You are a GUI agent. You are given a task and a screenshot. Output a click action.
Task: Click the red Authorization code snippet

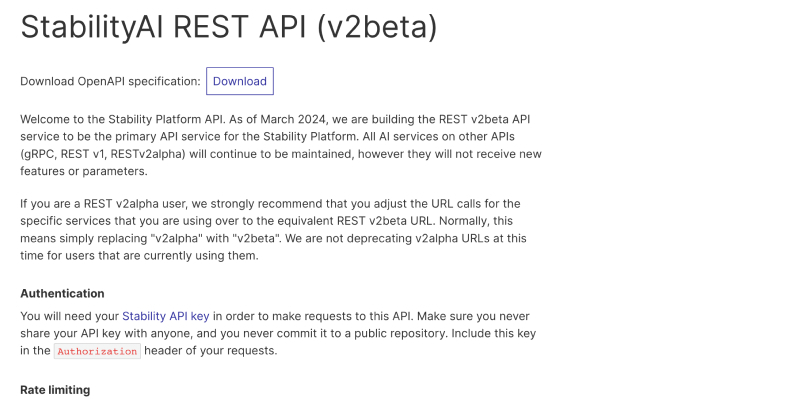[x=97, y=351]
